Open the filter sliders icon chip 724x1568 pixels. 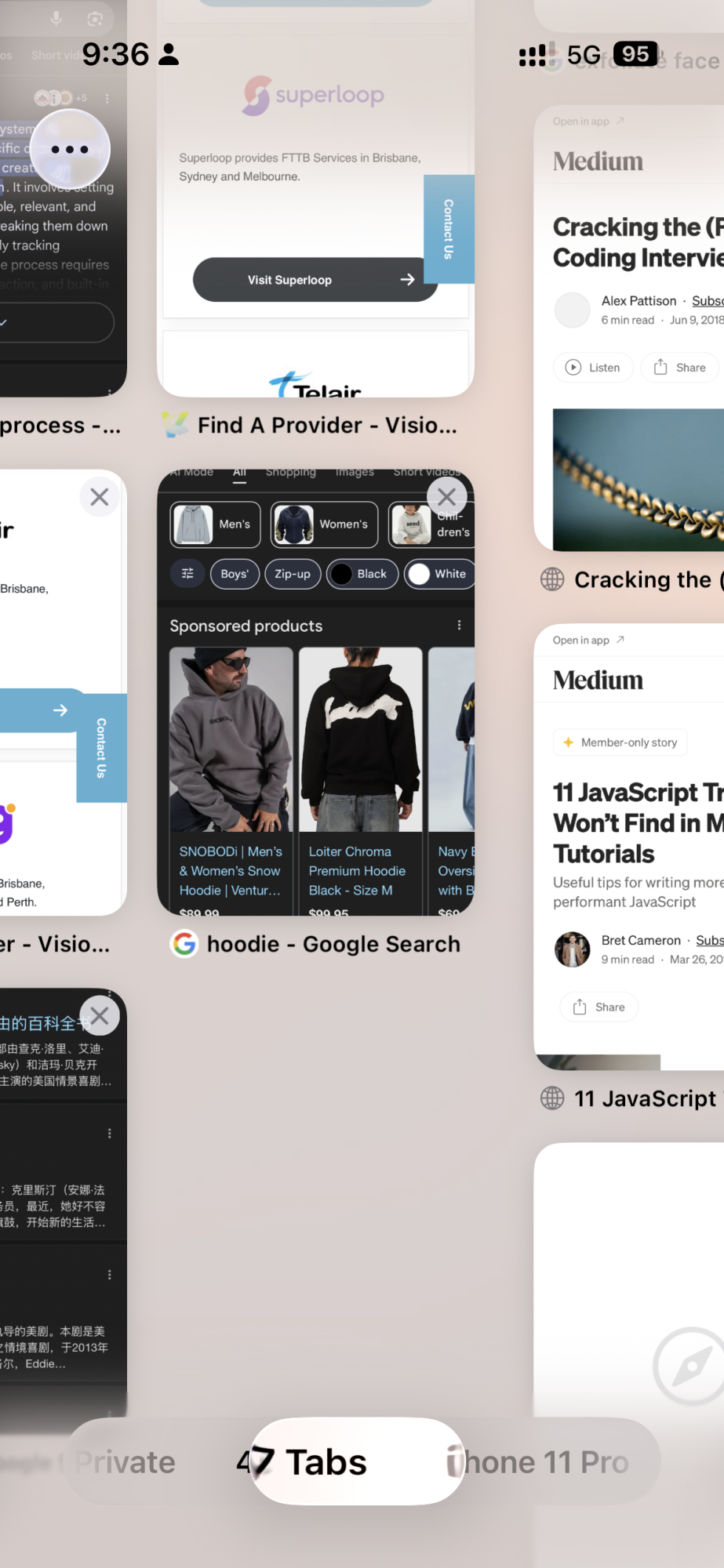click(x=187, y=574)
